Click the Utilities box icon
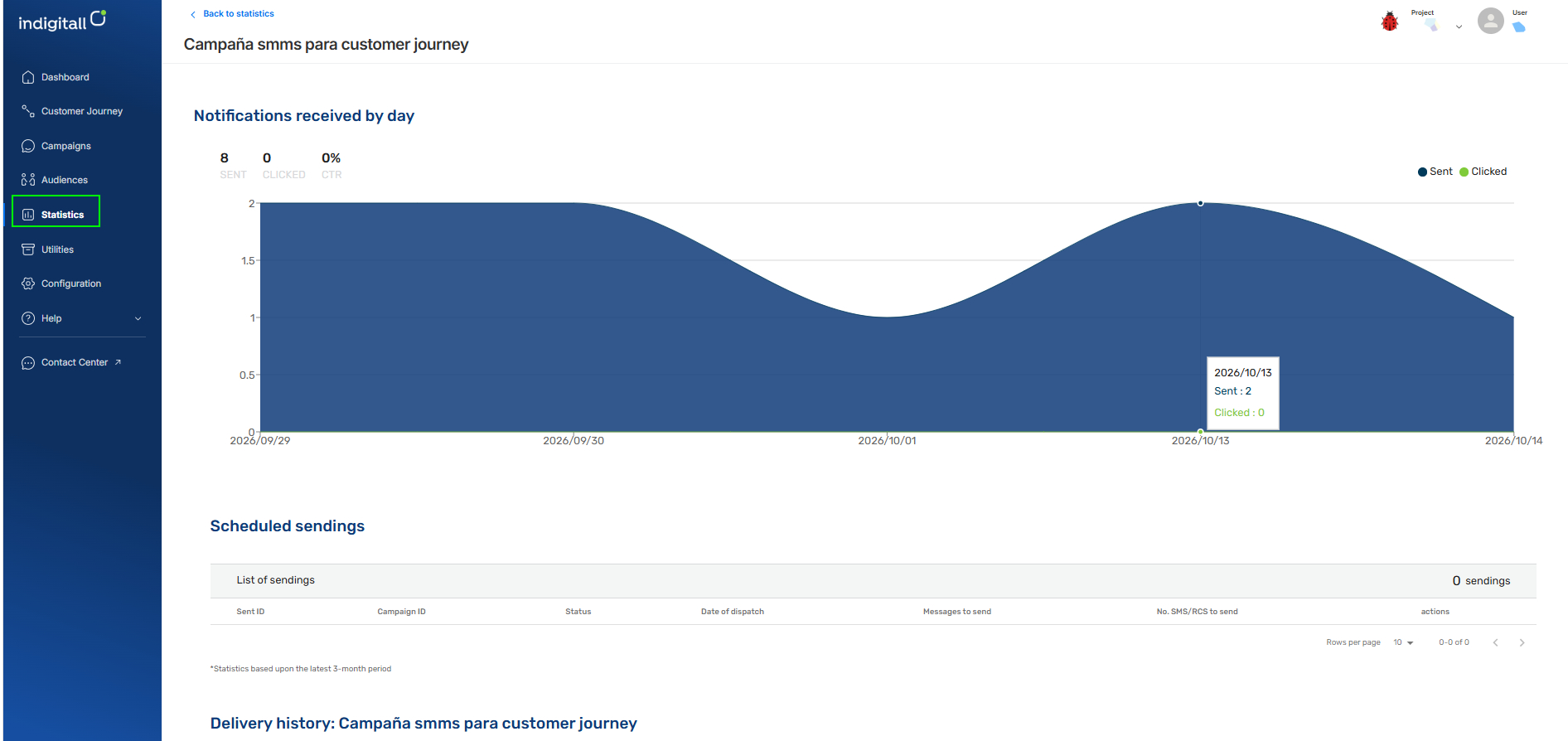1568x741 pixels. 28,249
